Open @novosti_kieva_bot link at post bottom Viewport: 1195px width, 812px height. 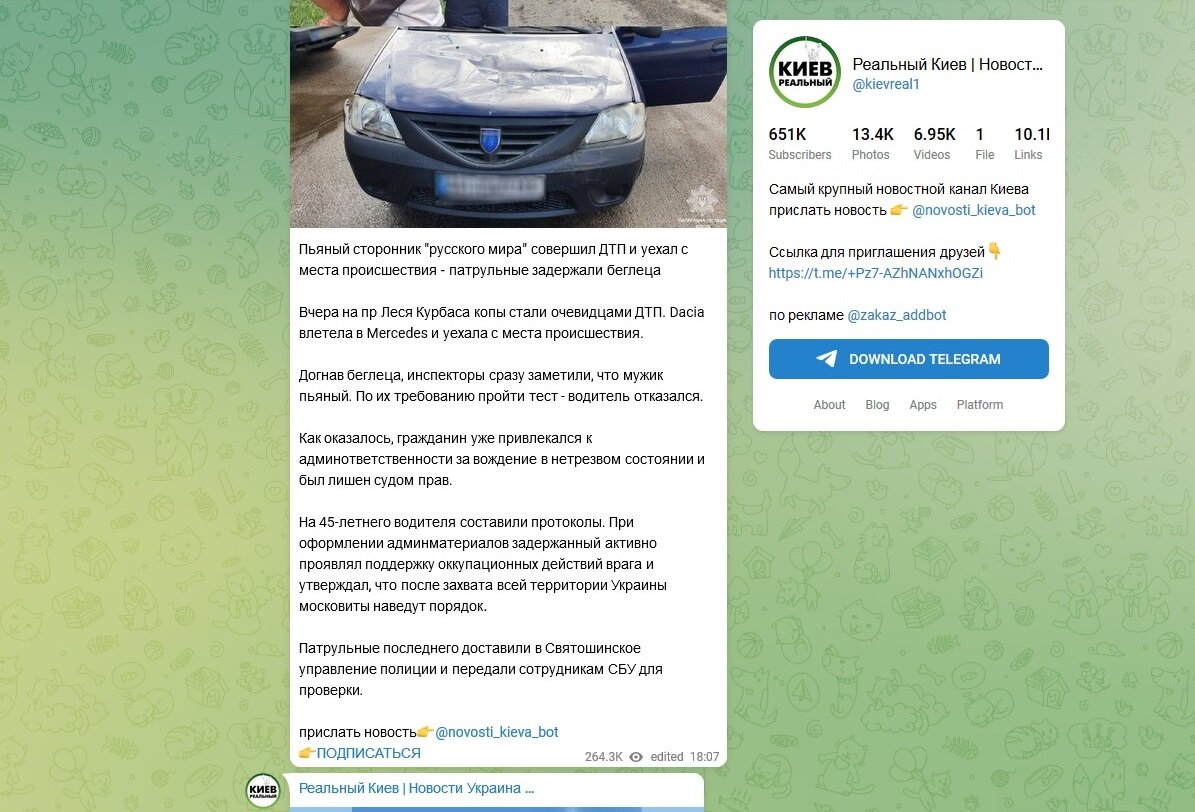pos(496,732)
